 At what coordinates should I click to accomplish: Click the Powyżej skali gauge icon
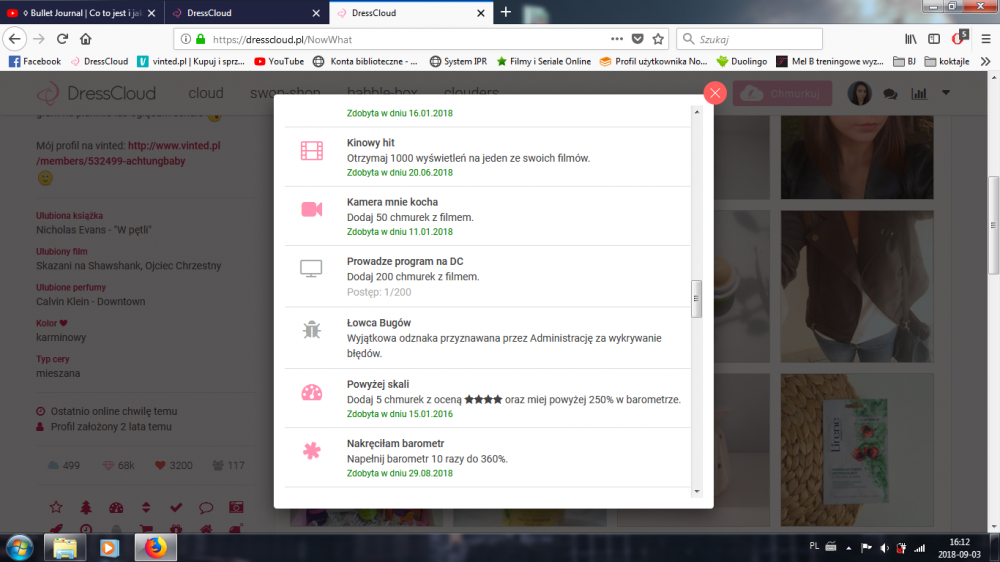point(312,392)
